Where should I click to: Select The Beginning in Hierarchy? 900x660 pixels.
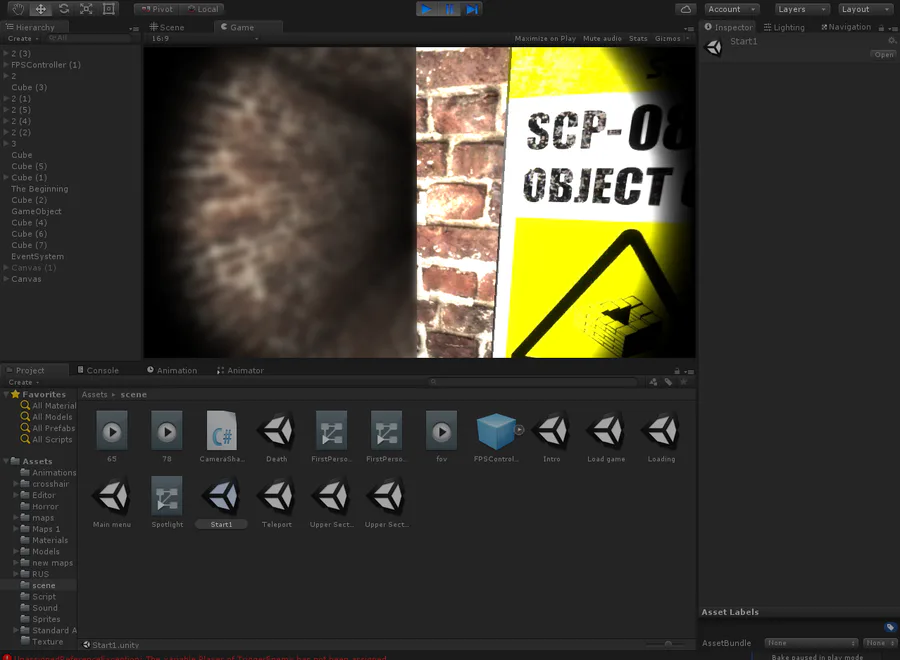point(40,189)
